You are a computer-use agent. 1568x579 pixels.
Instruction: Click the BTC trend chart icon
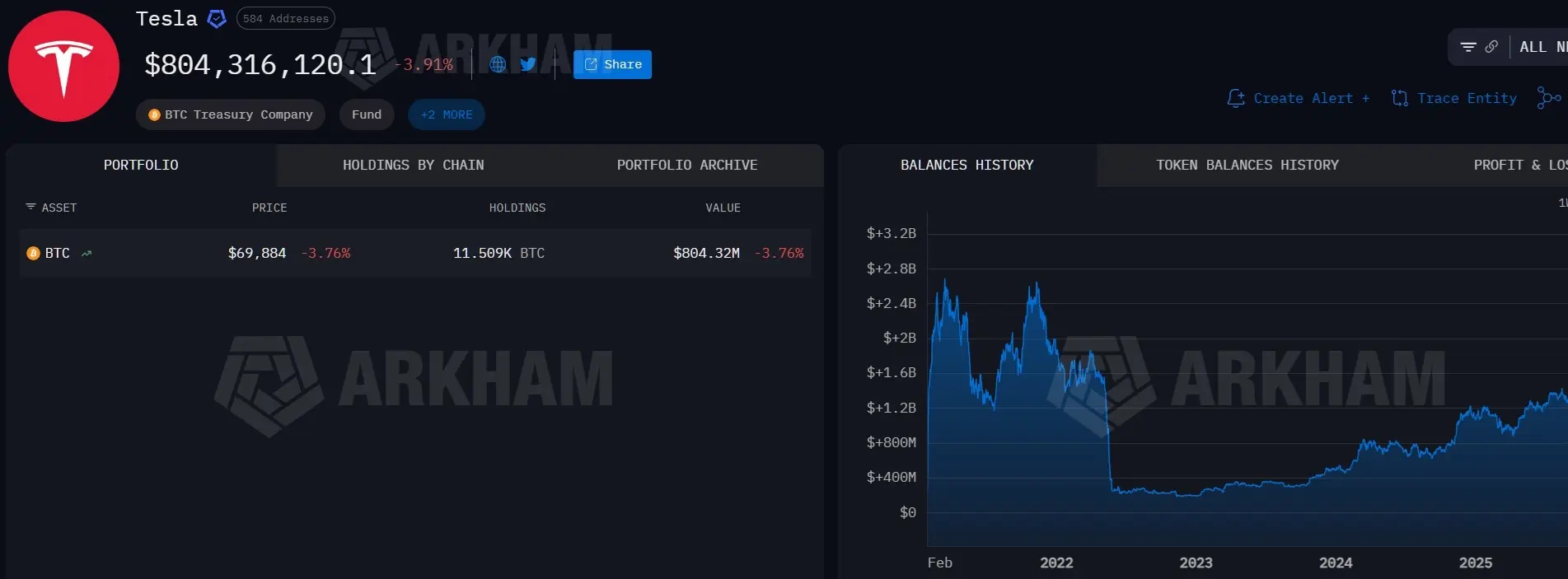(87, 254)
